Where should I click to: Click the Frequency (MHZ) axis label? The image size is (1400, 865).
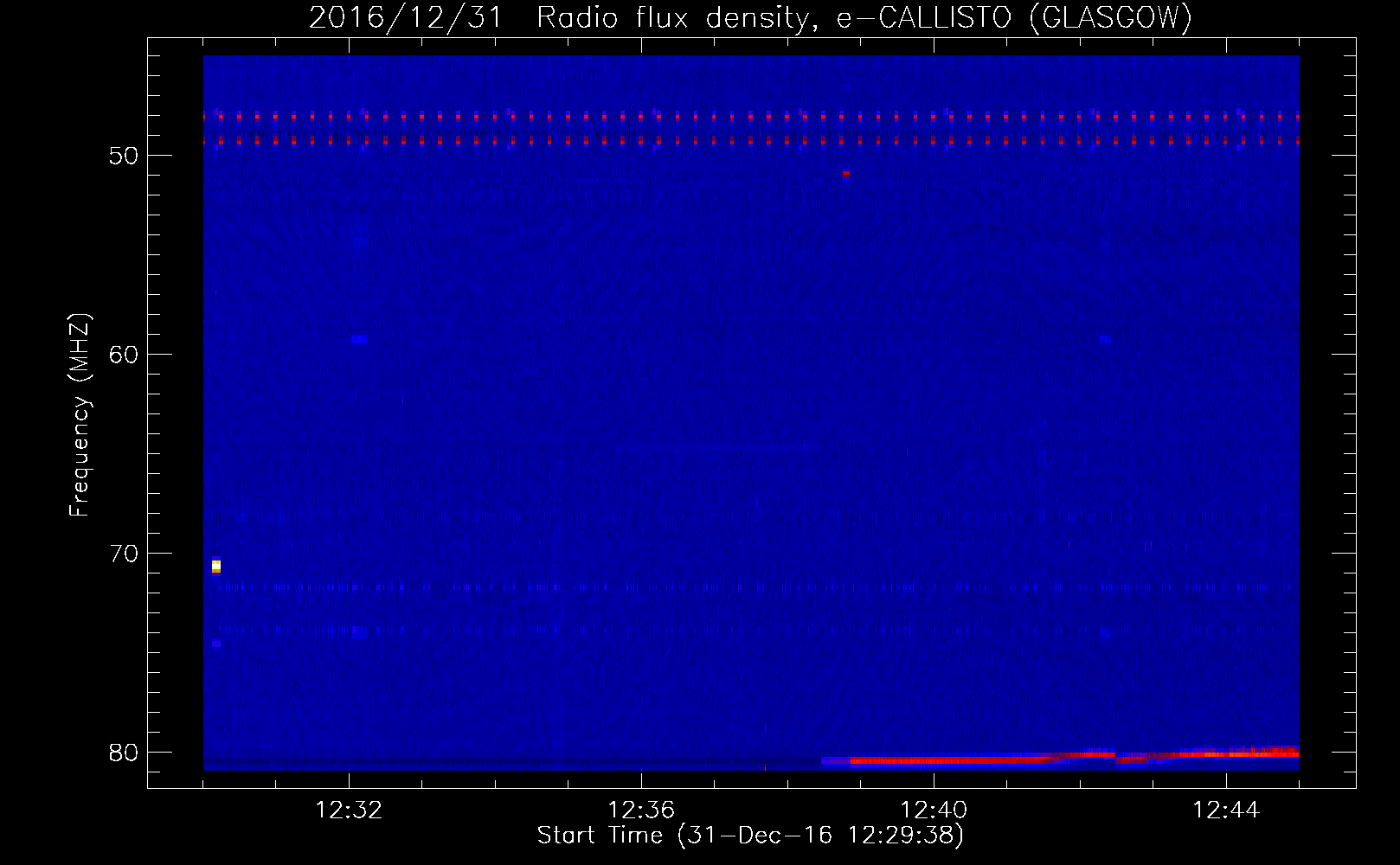80,415
